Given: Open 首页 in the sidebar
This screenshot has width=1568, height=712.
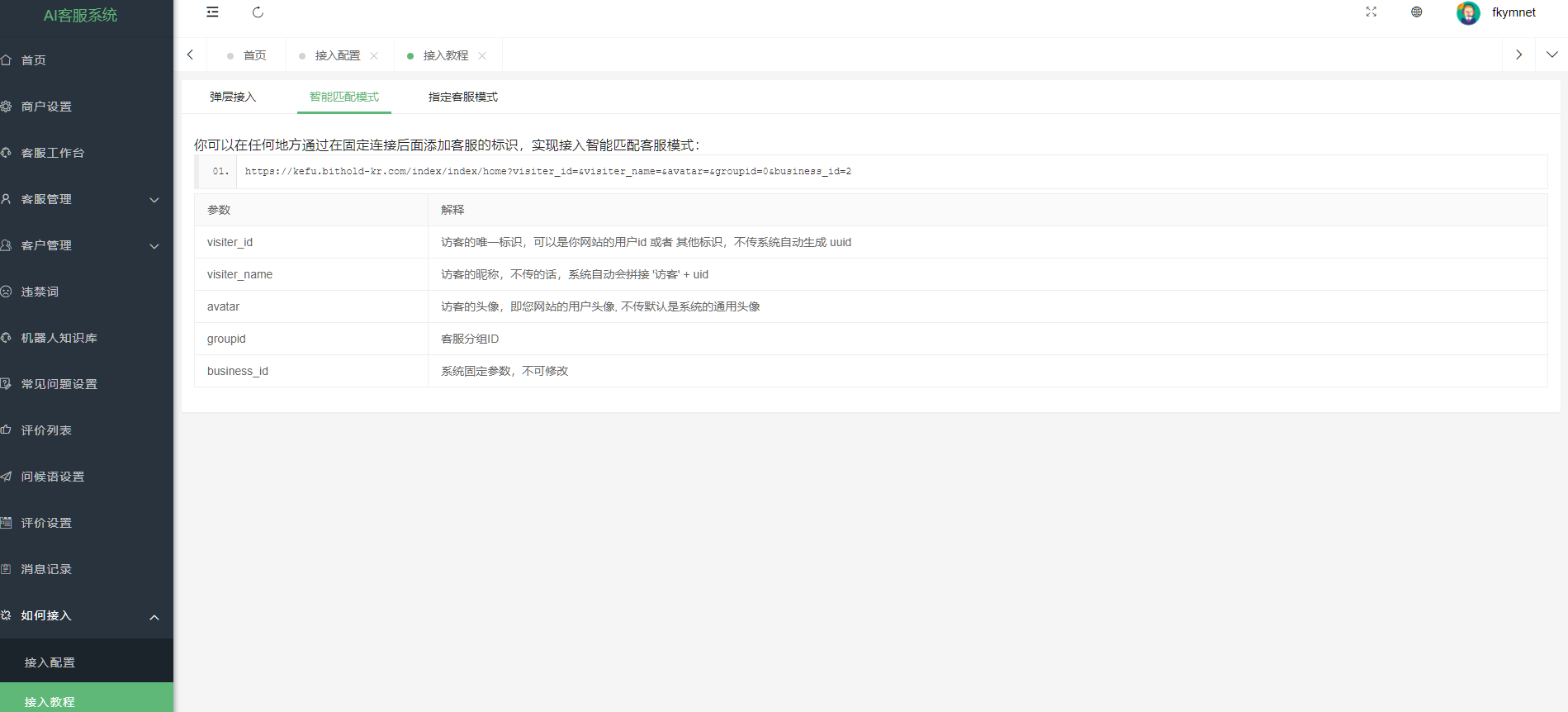Looking at the screenshot, I should (87, 60).
